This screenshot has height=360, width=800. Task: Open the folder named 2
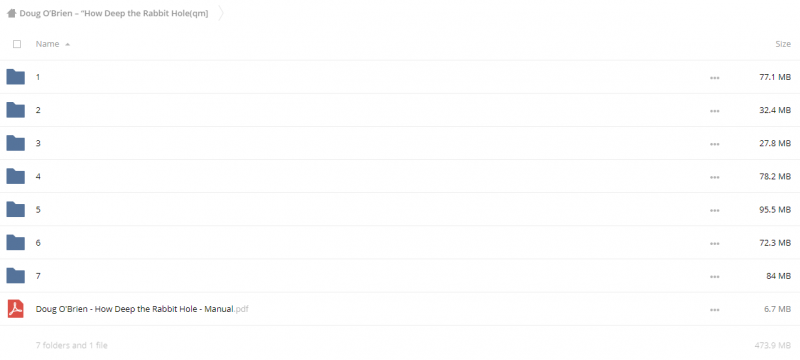(38, 110)
